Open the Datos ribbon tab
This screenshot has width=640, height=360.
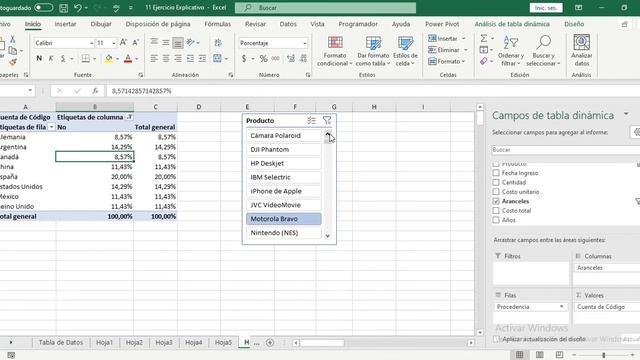pyautogui.click(x=288, y=24)
